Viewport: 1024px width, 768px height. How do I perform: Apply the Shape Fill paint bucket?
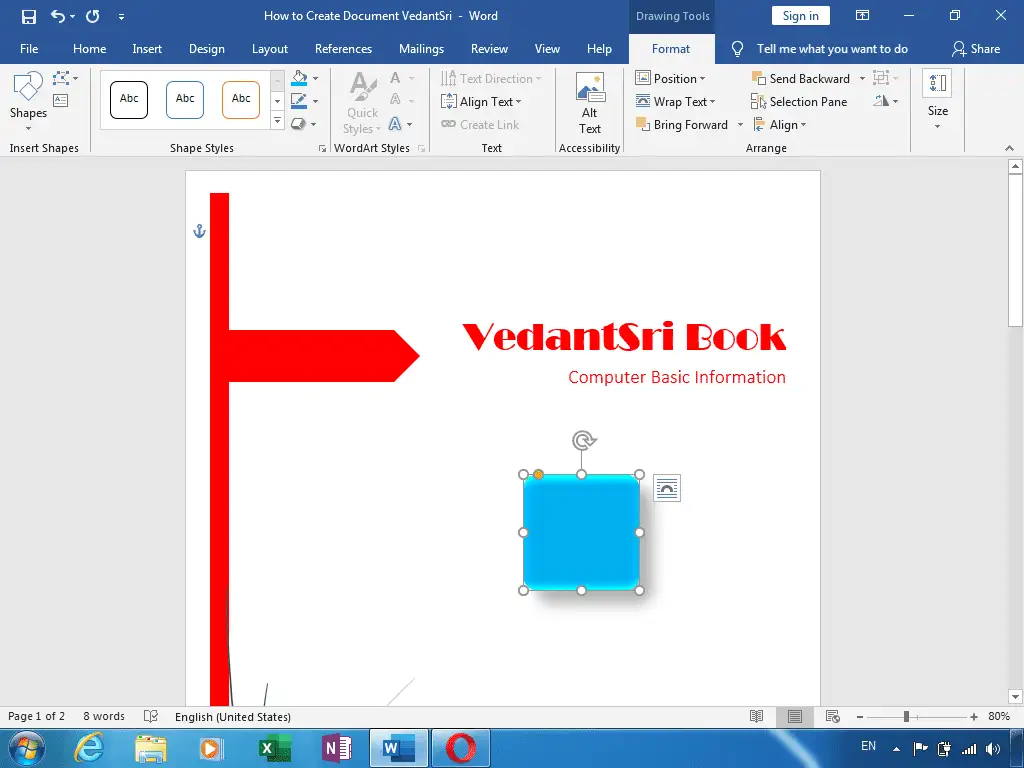point(299,78)
